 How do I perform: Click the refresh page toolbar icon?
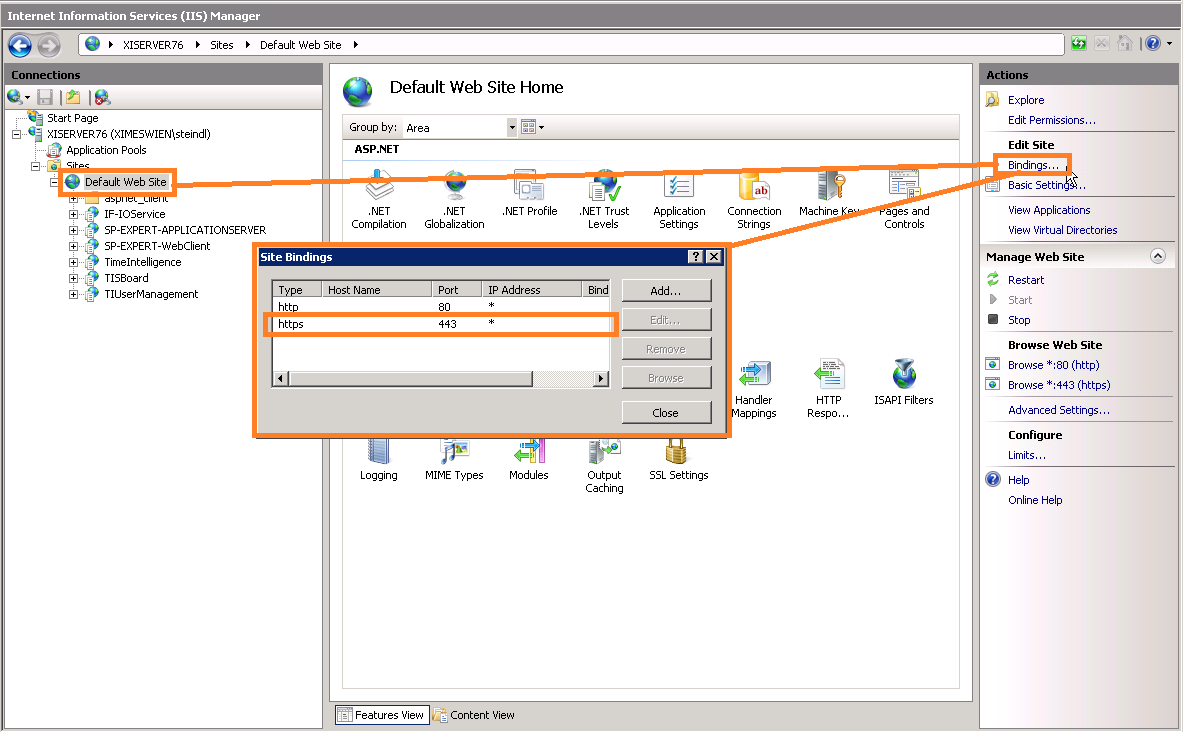click(x=1079, y=44)
